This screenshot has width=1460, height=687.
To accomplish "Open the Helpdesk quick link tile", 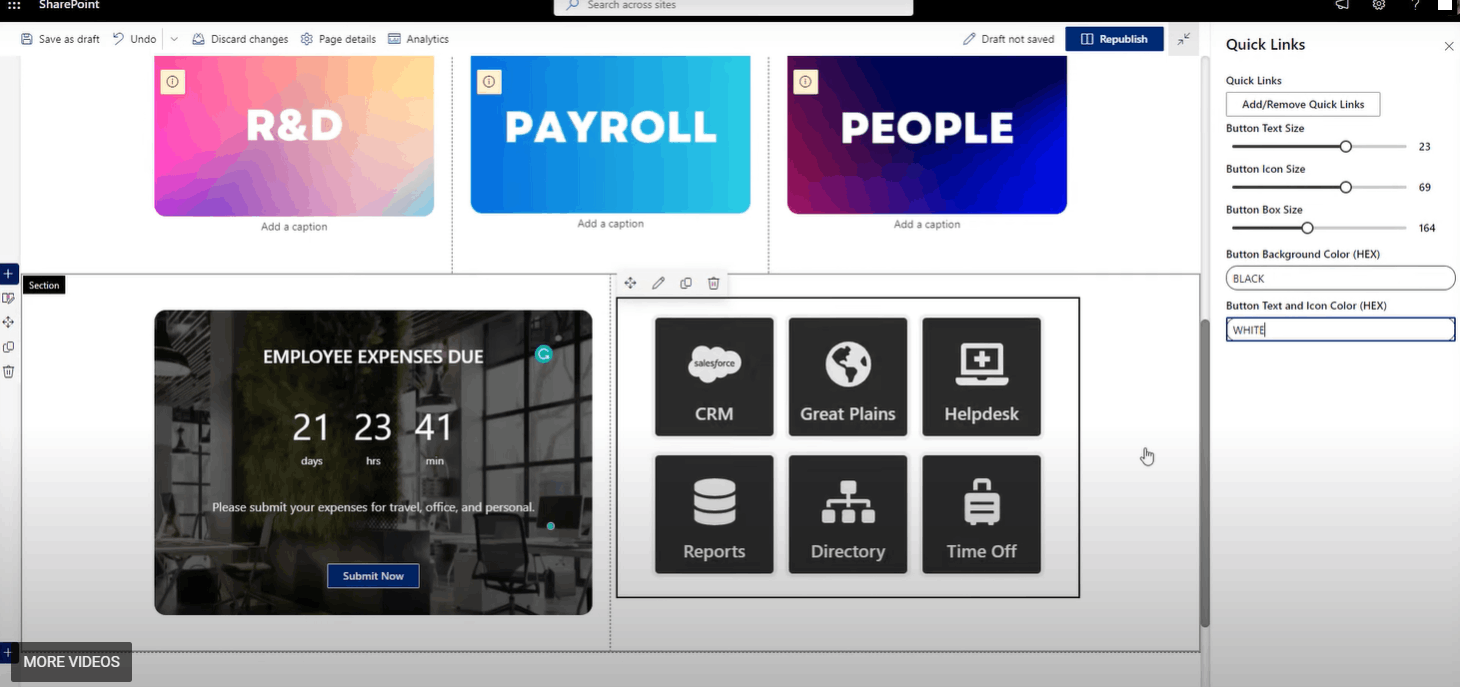I will click(981, 377).
